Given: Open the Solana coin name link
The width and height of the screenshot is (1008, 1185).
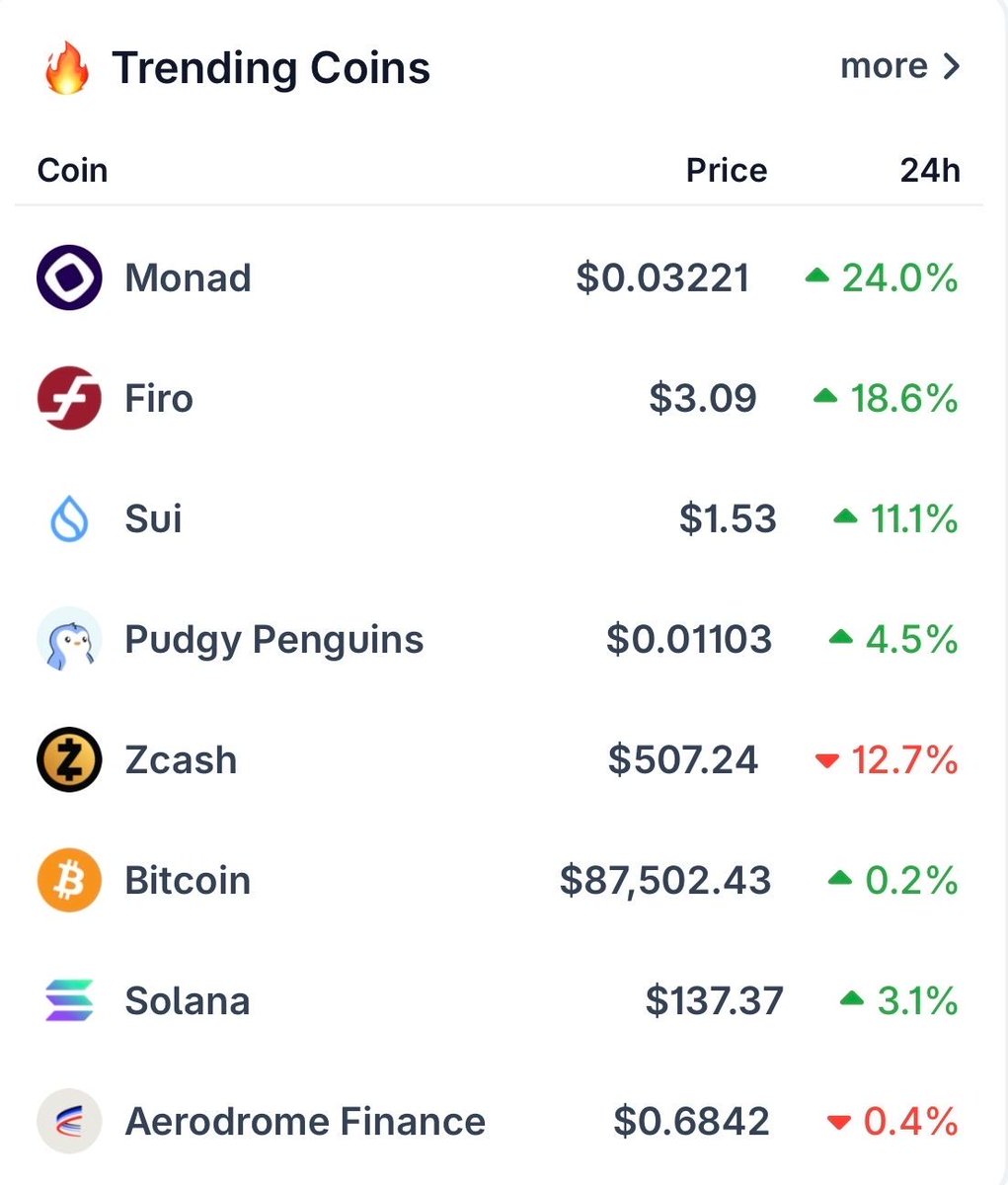Looking at the screenshot, I should tap(187, 1001).
